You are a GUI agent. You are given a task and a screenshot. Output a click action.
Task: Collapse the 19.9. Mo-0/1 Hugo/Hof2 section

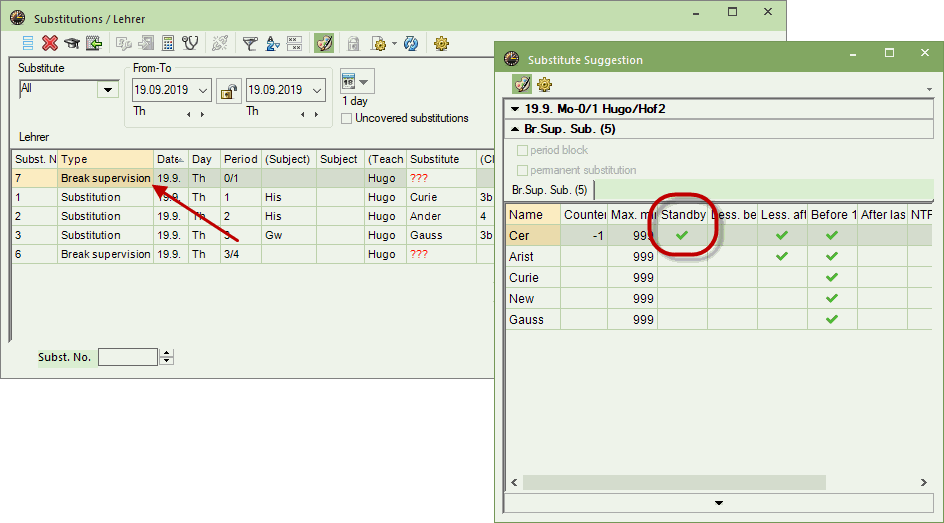[515, 109]
